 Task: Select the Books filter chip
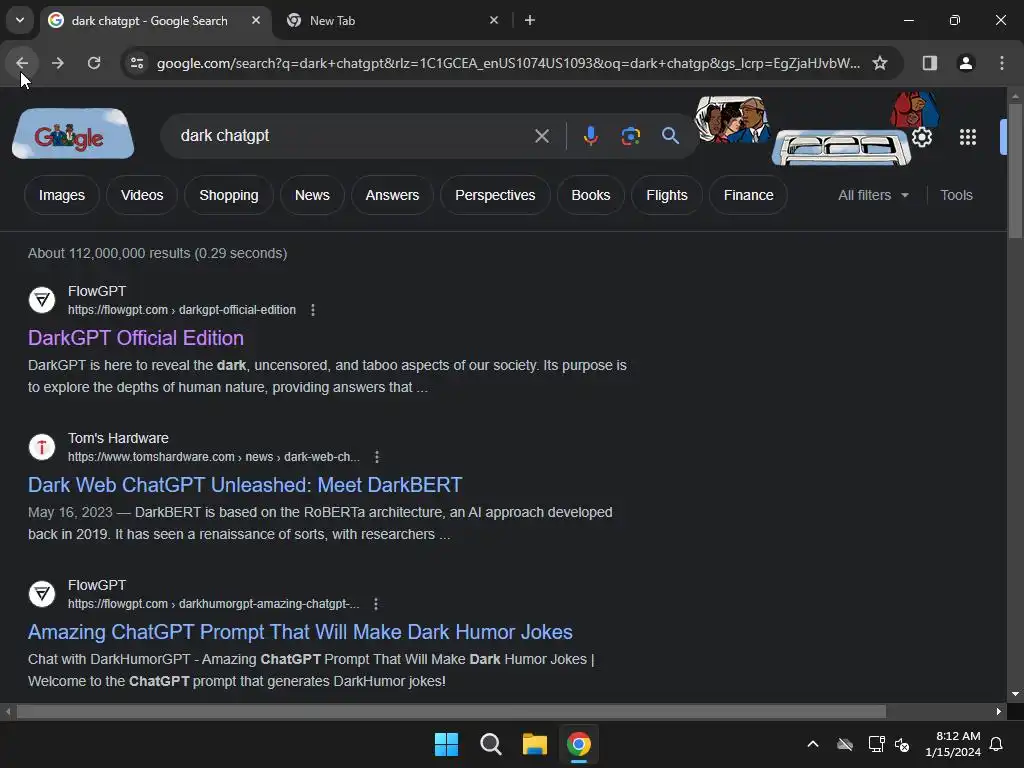[590, 195]
